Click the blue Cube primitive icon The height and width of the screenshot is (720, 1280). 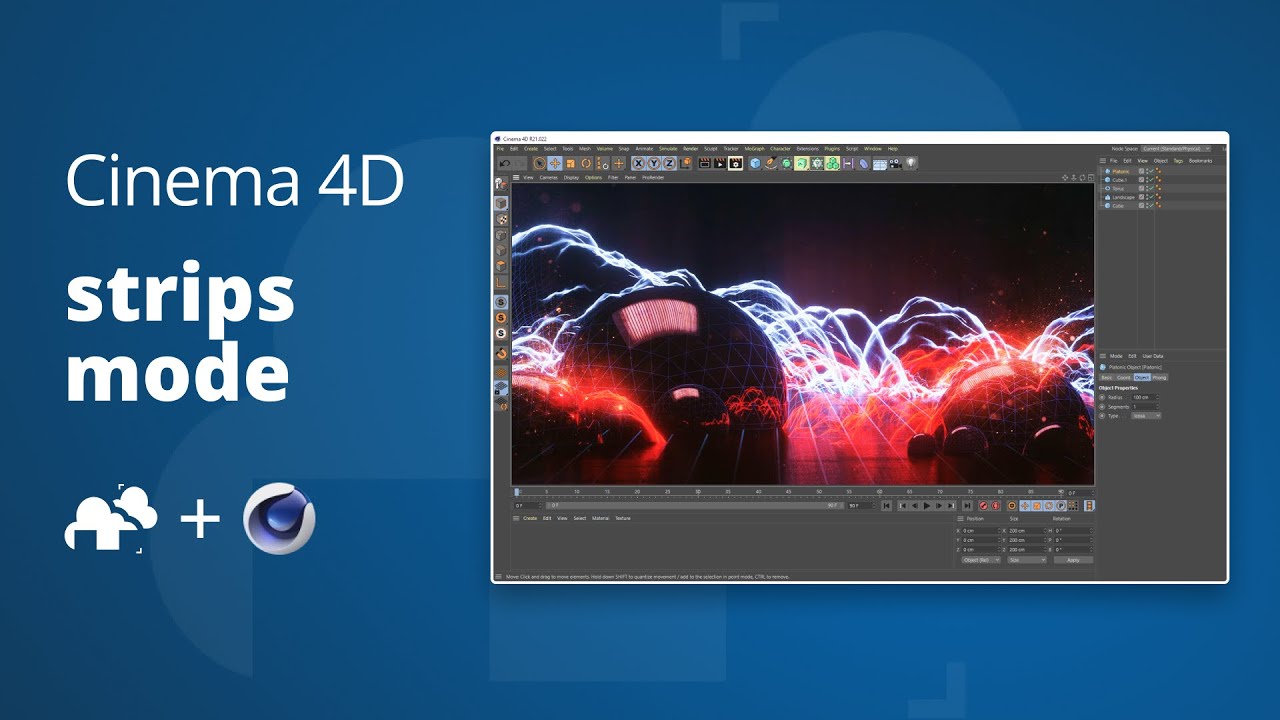755,163
